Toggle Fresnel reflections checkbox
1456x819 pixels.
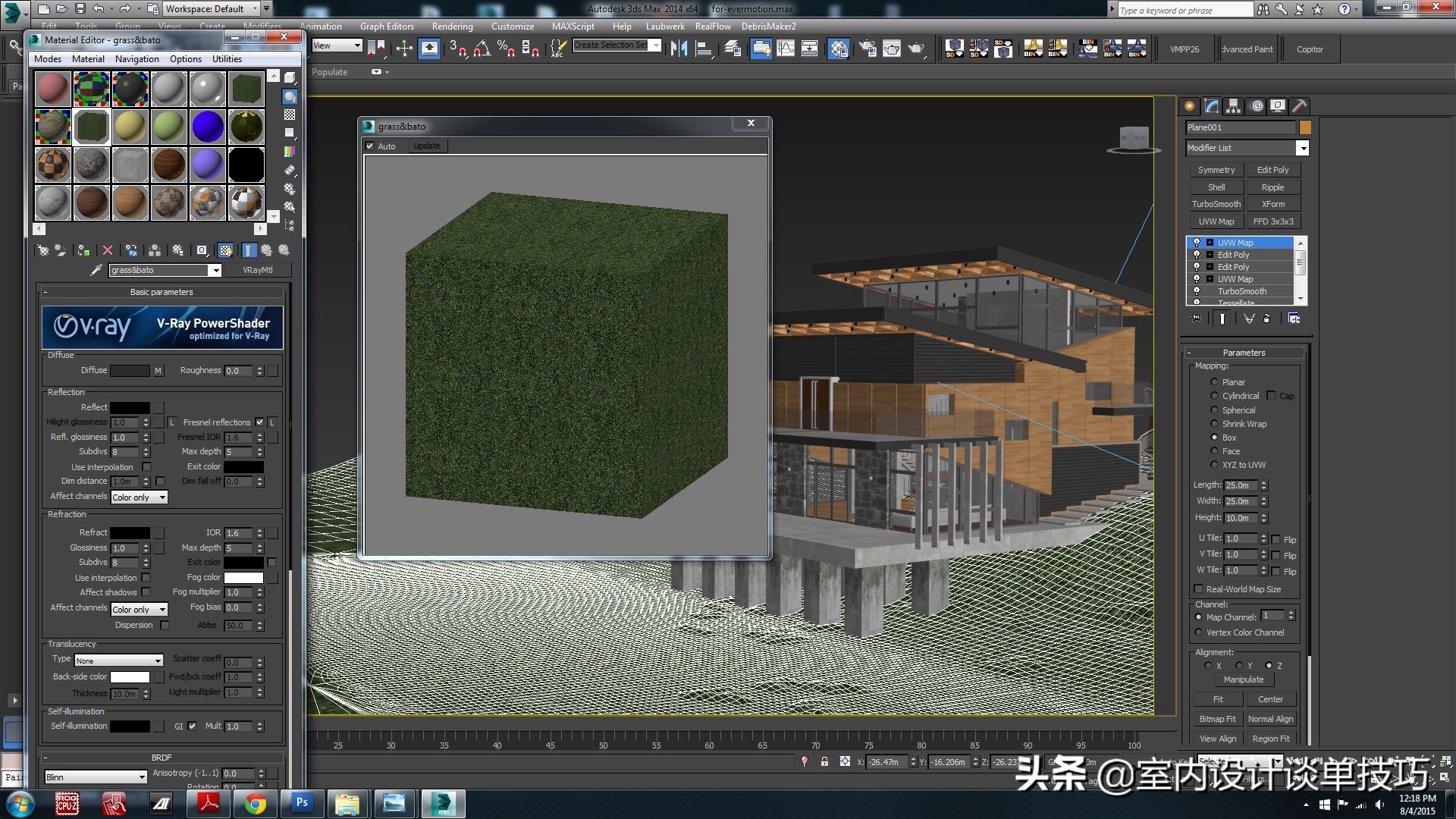(x=259, y=422)
